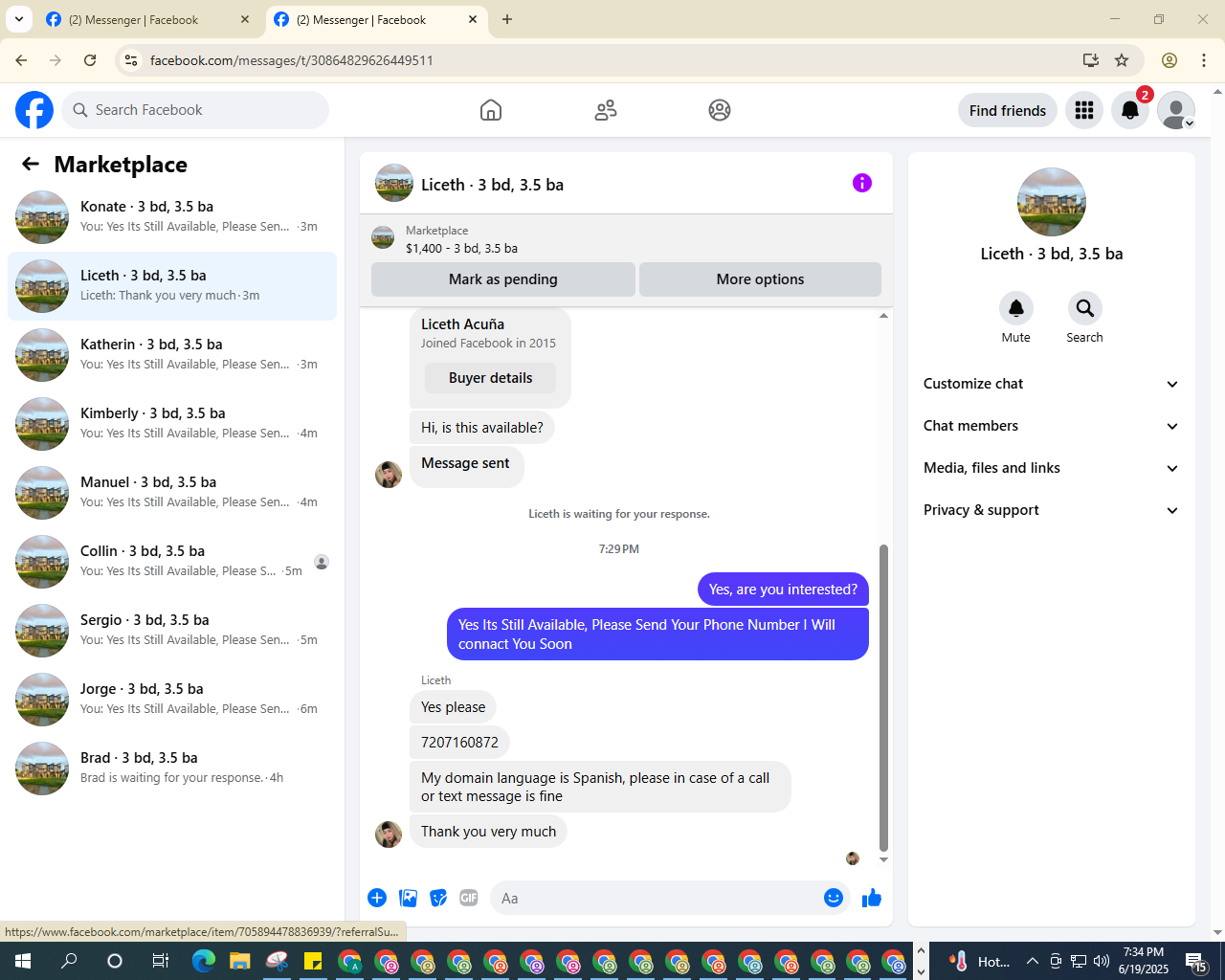Open the Friends icon in top navigation

coord(606,110)
